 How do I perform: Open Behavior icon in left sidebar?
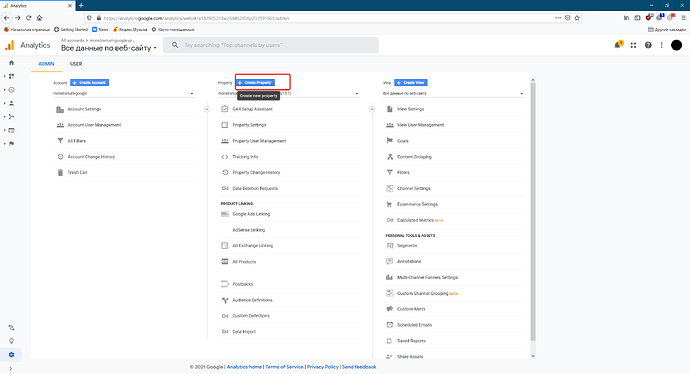tap(11, 130)
